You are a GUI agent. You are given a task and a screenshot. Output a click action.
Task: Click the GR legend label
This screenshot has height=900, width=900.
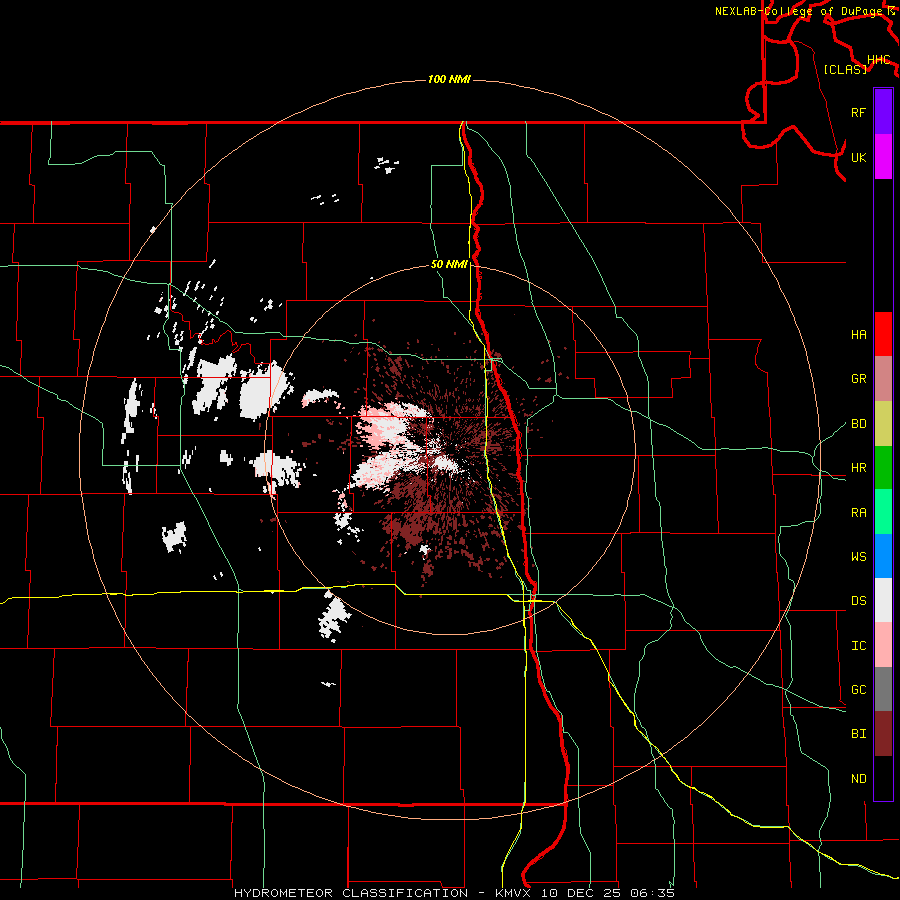[x=858, y=379]
